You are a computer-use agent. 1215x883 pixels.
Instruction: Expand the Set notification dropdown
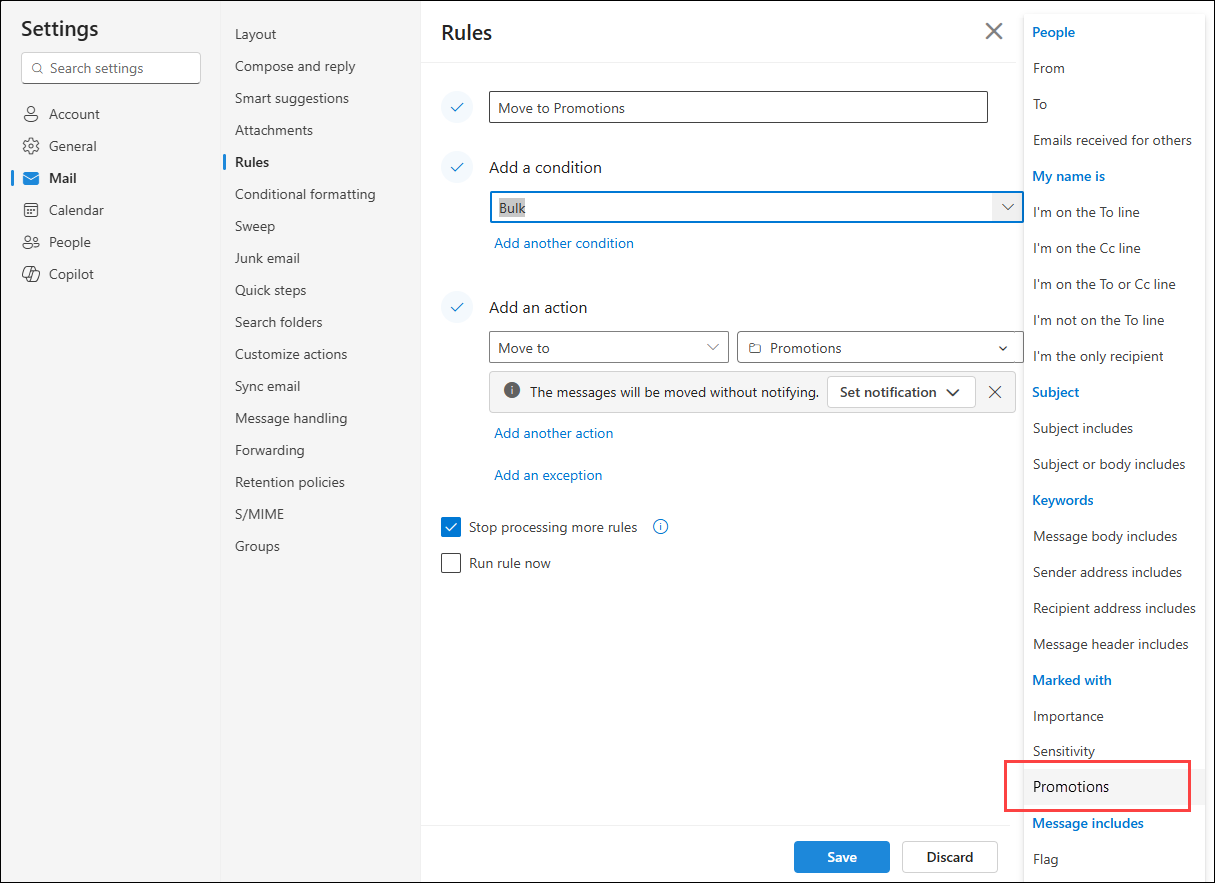(901, 392)
